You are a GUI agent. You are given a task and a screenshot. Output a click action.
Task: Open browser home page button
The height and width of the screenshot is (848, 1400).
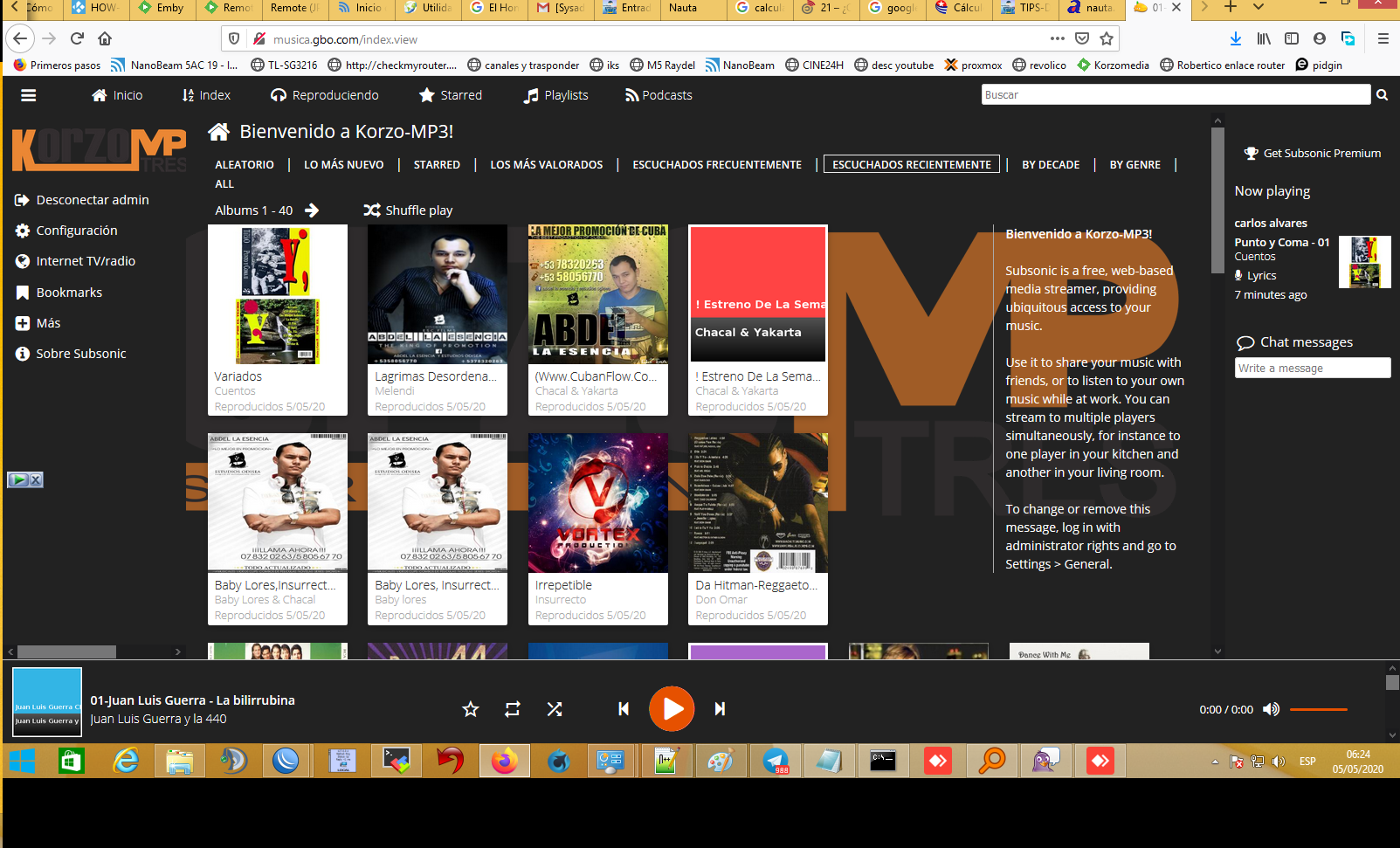pos(105,38)
